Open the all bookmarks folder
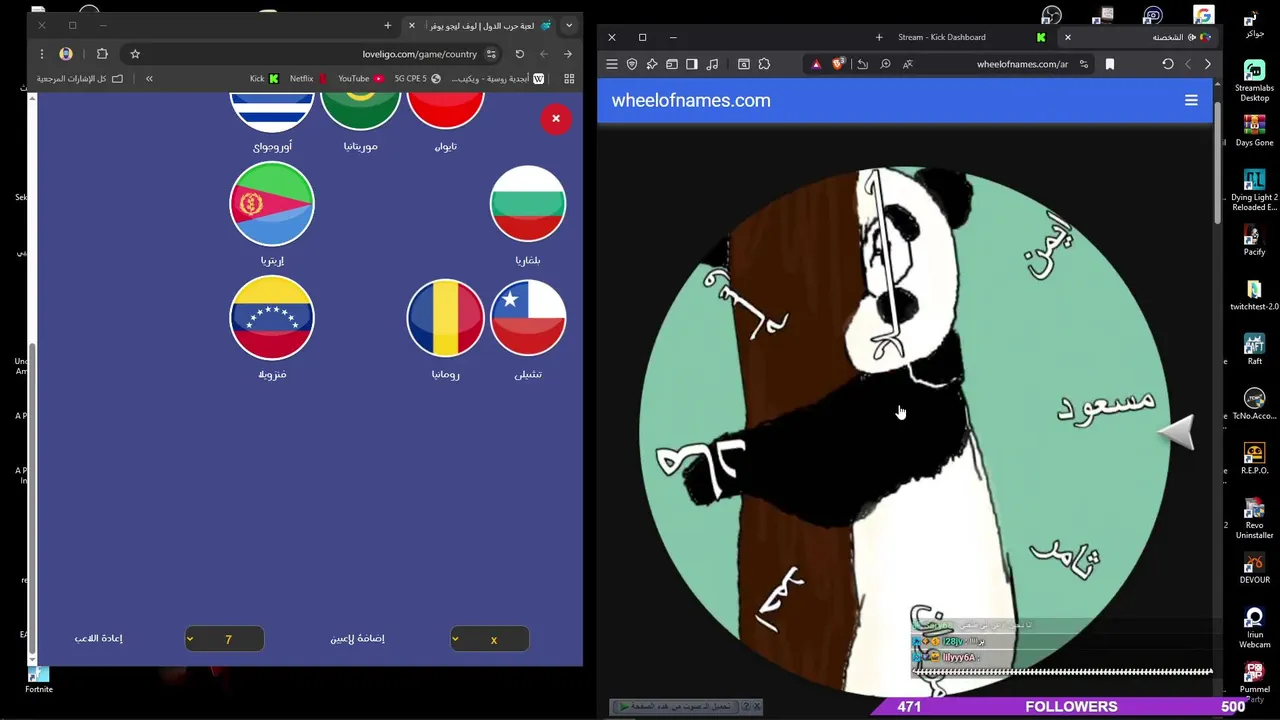The image size is (1280, 720). pyautogui.click(x=79, y=78)
